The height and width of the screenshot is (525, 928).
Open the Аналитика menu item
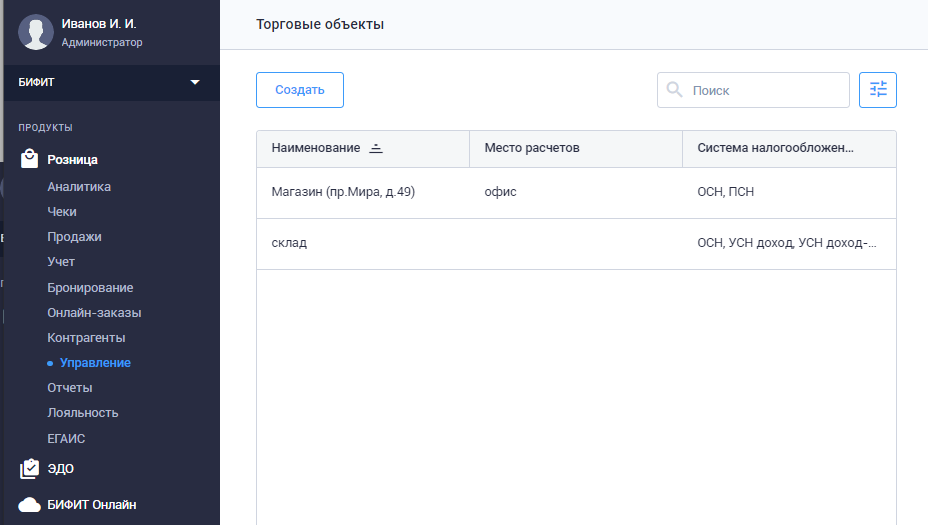[79, 187]
